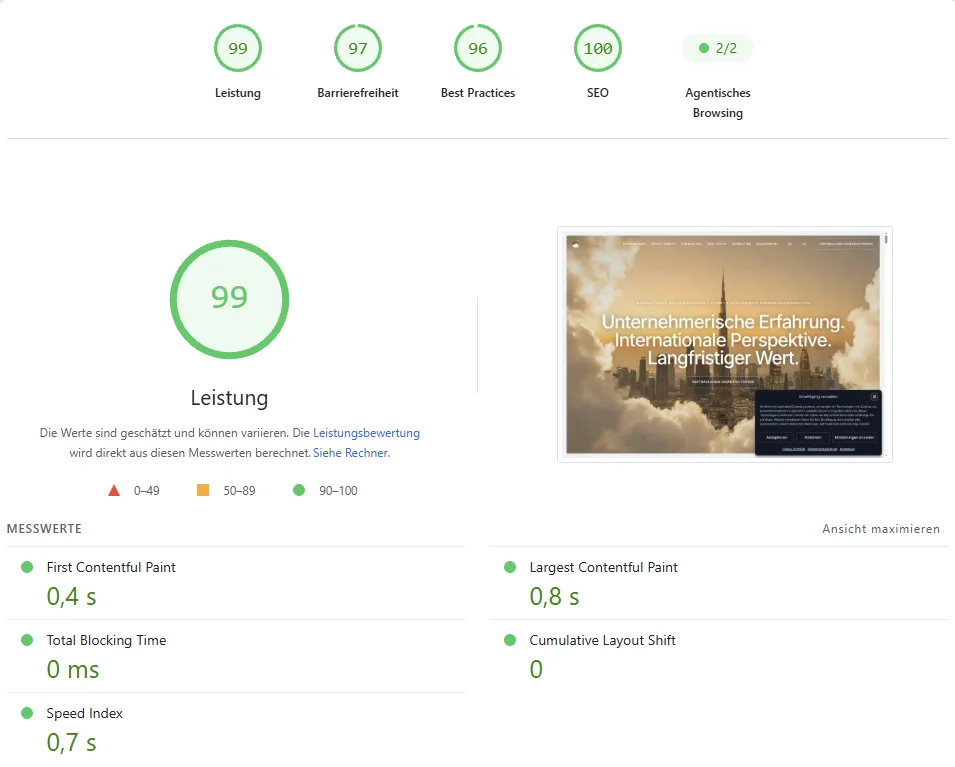Click green dot beside Largest Contentful Paint

510,567
